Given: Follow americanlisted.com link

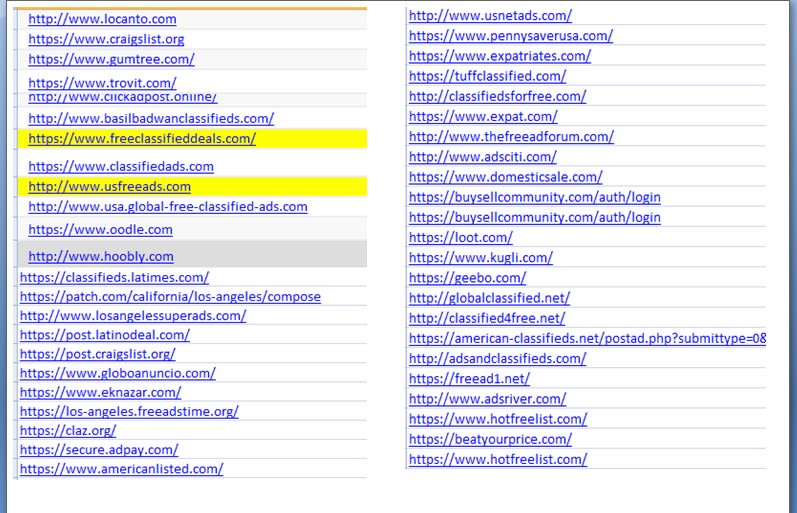Looking at the screenshot, I should pyautogui.click(x=121, y=469).
